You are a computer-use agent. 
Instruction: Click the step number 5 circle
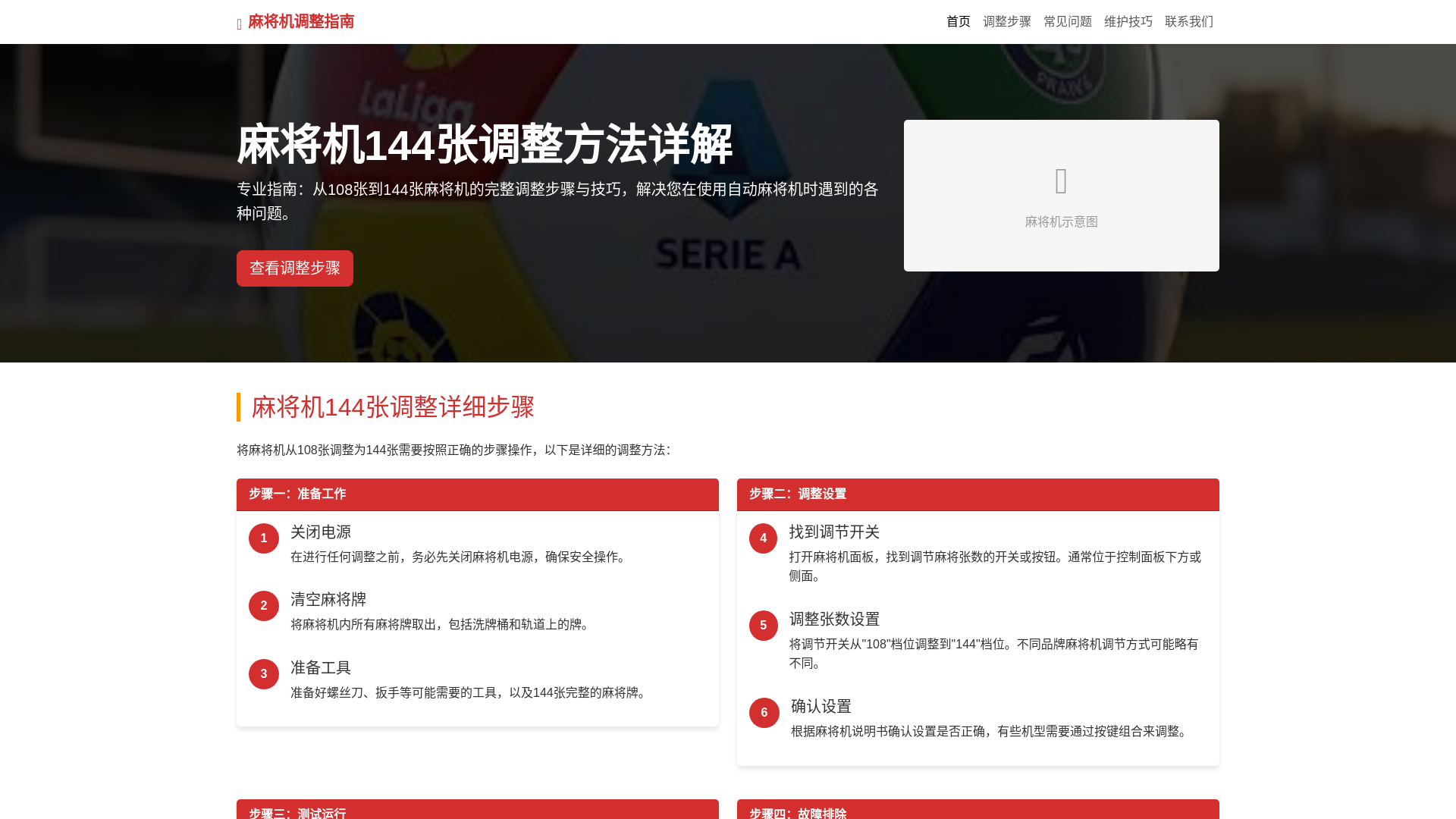[764, 626]
